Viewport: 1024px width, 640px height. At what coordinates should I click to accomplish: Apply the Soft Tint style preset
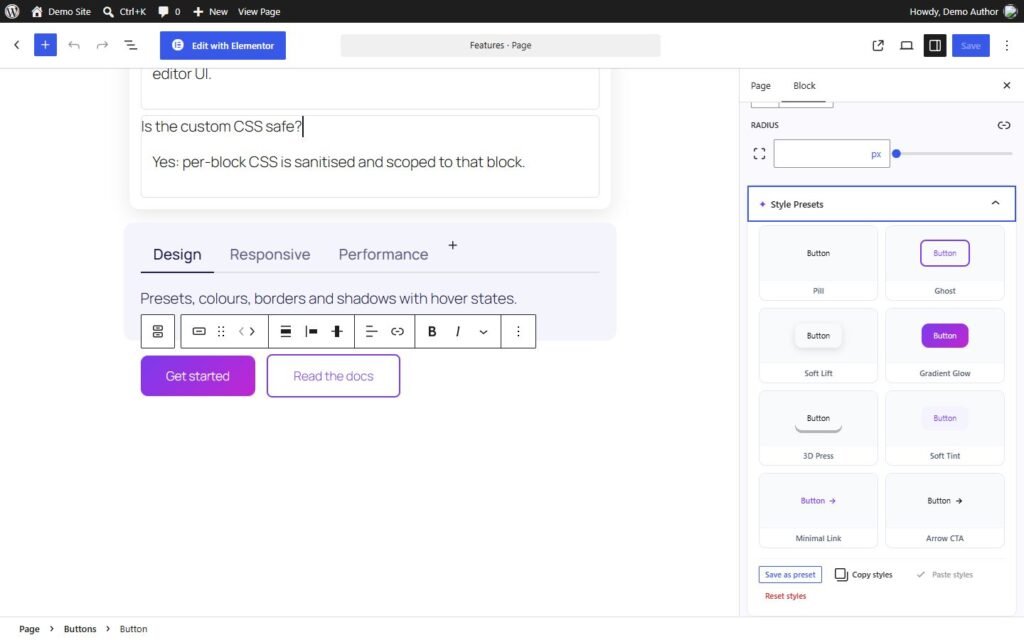944,428
